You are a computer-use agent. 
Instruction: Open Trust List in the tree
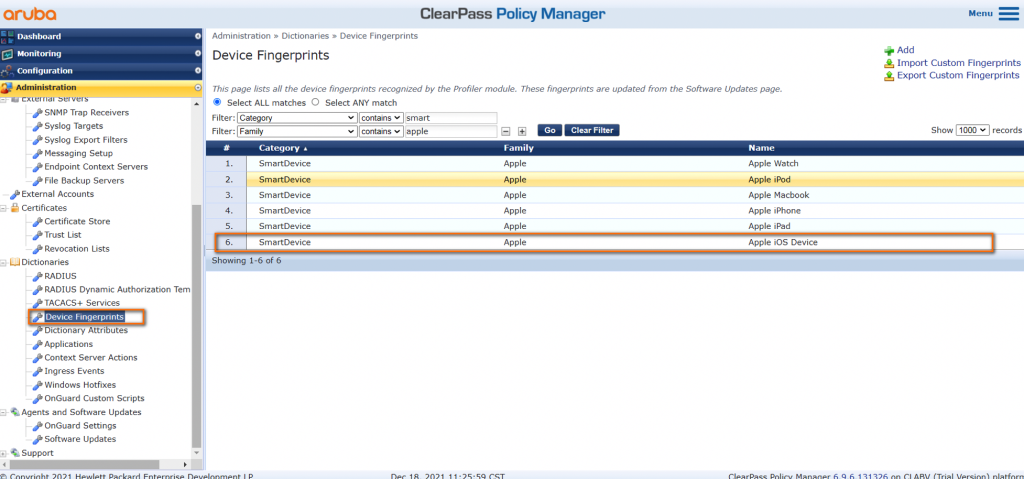coord(63,235)
